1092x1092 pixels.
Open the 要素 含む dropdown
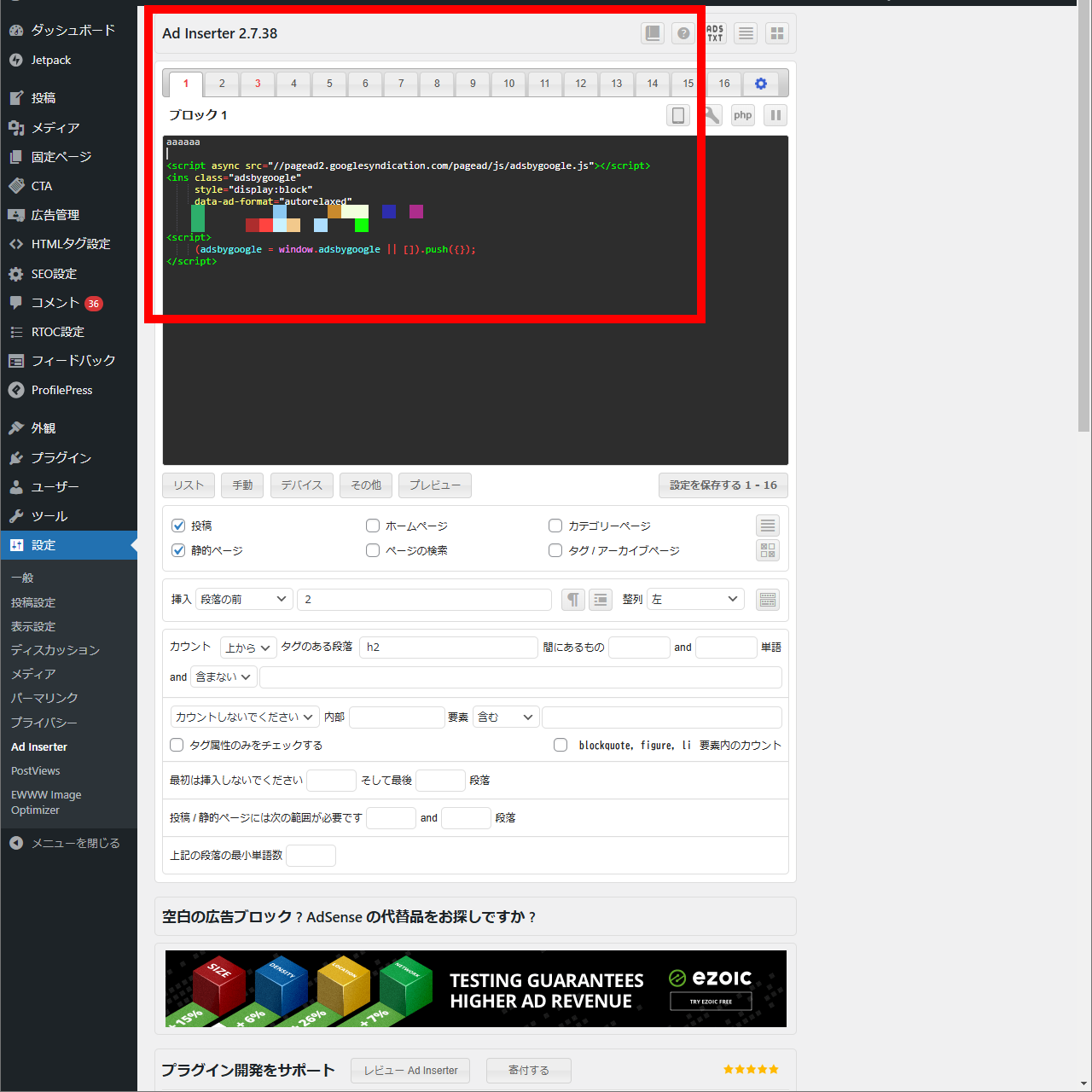506,717
